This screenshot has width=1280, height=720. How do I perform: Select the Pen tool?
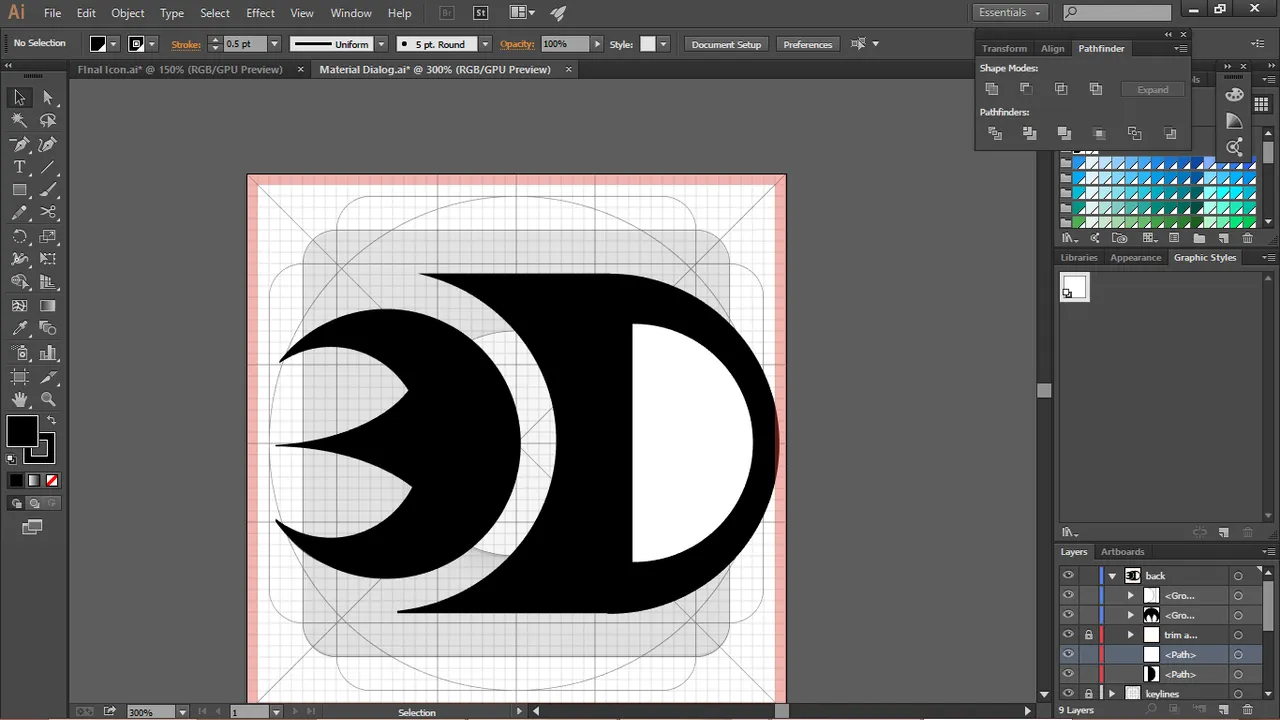(19, 144)
